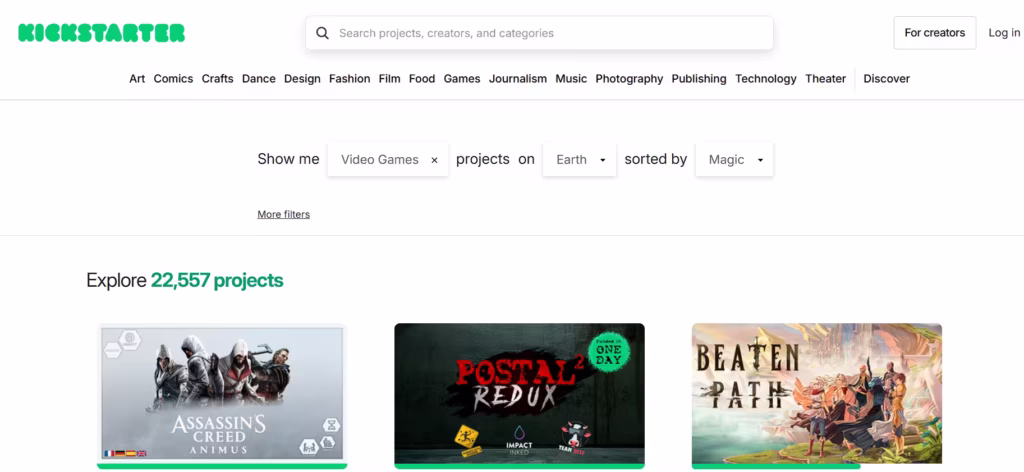Open the Journalism category
Image resolution: width=1024 pixels, height=472 pixels.
[518, 78]
